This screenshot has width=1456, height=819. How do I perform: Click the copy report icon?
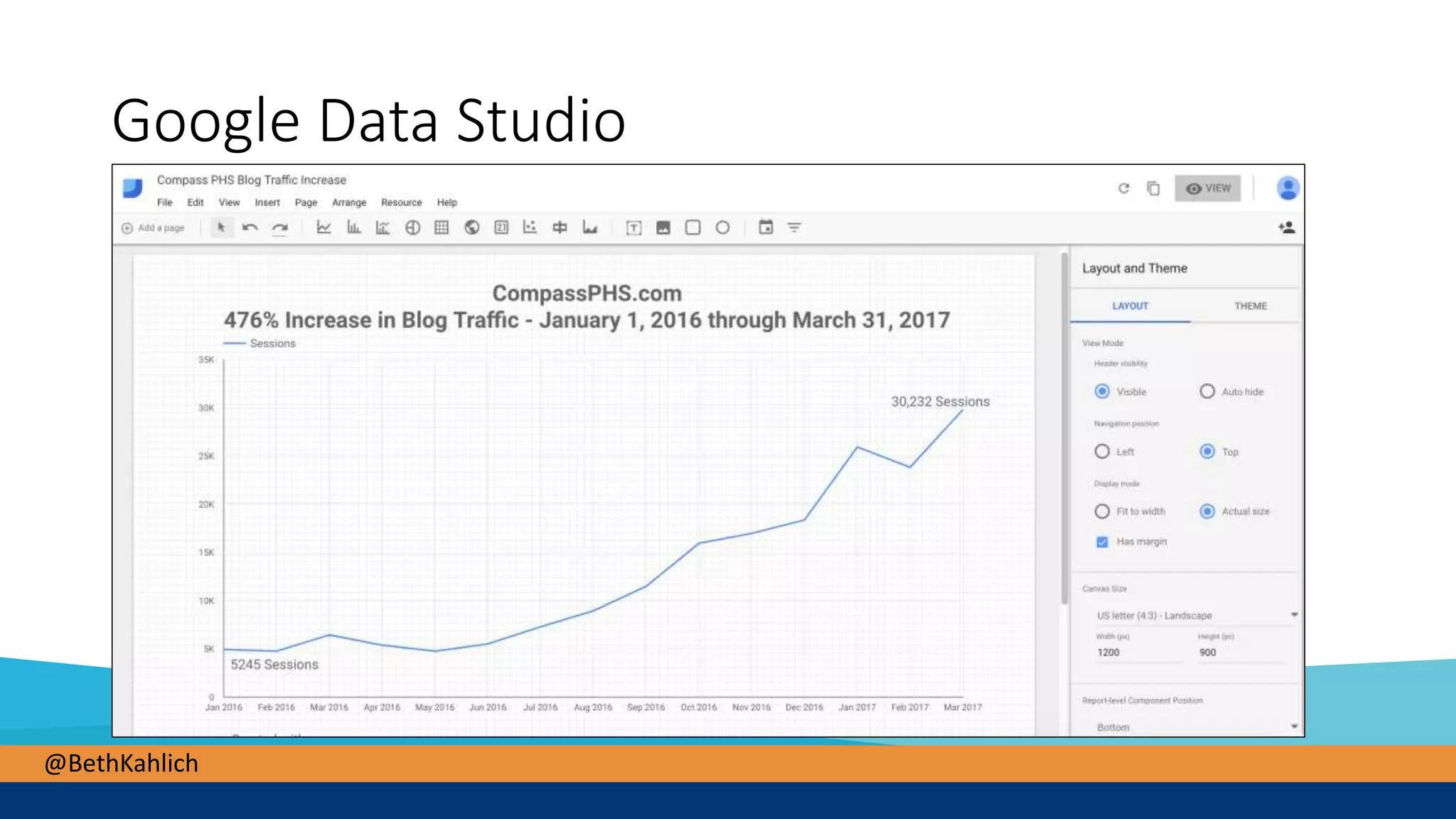[1153, 188]
